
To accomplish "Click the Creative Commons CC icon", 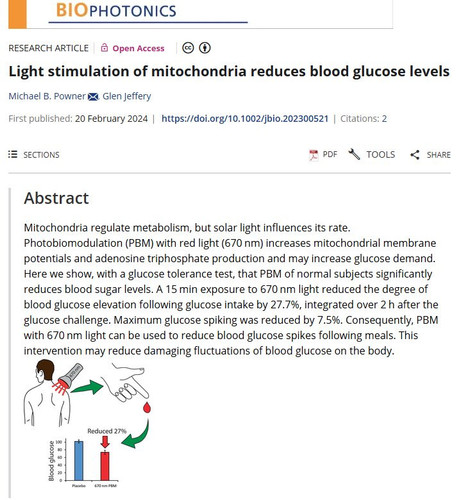I will click(188, 48).
